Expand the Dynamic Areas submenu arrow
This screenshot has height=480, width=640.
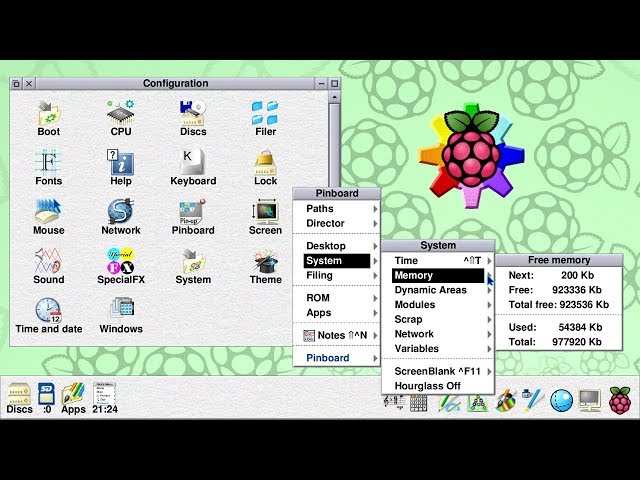click(x=489, y=290)
